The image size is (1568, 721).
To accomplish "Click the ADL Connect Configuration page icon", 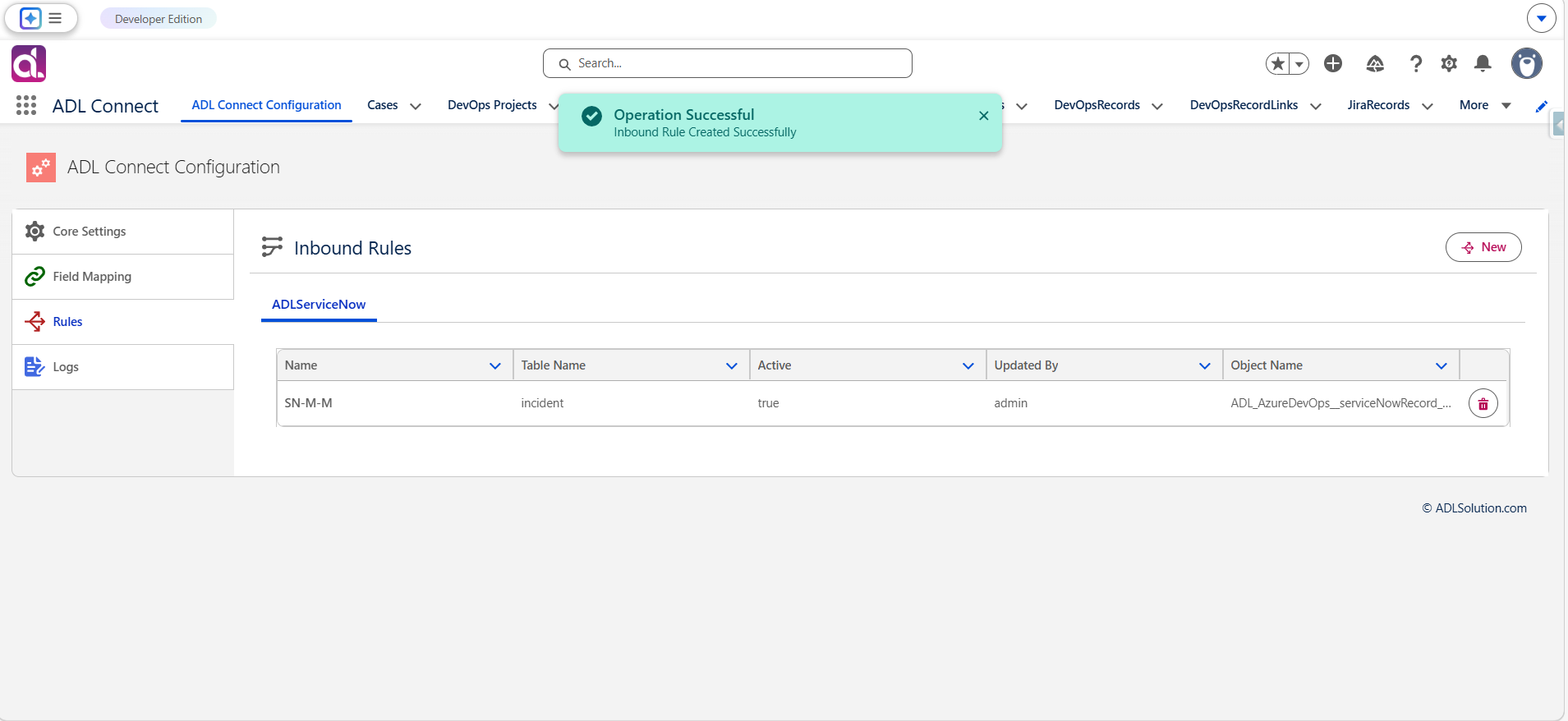I will tap(41, 168).
